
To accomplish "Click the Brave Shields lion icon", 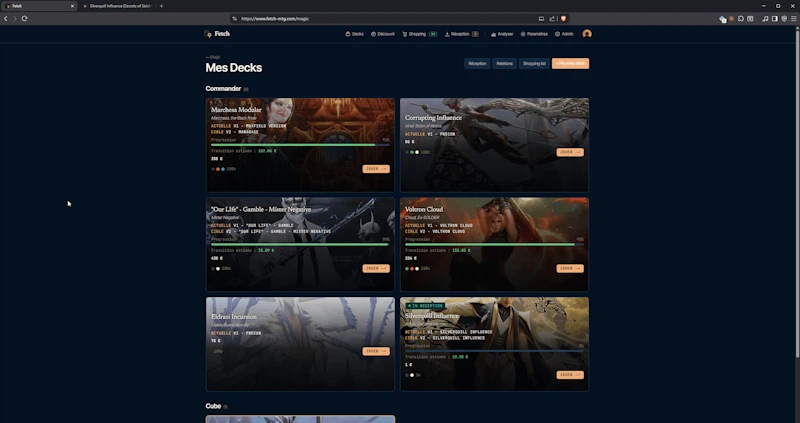I will tap(563, 19).
